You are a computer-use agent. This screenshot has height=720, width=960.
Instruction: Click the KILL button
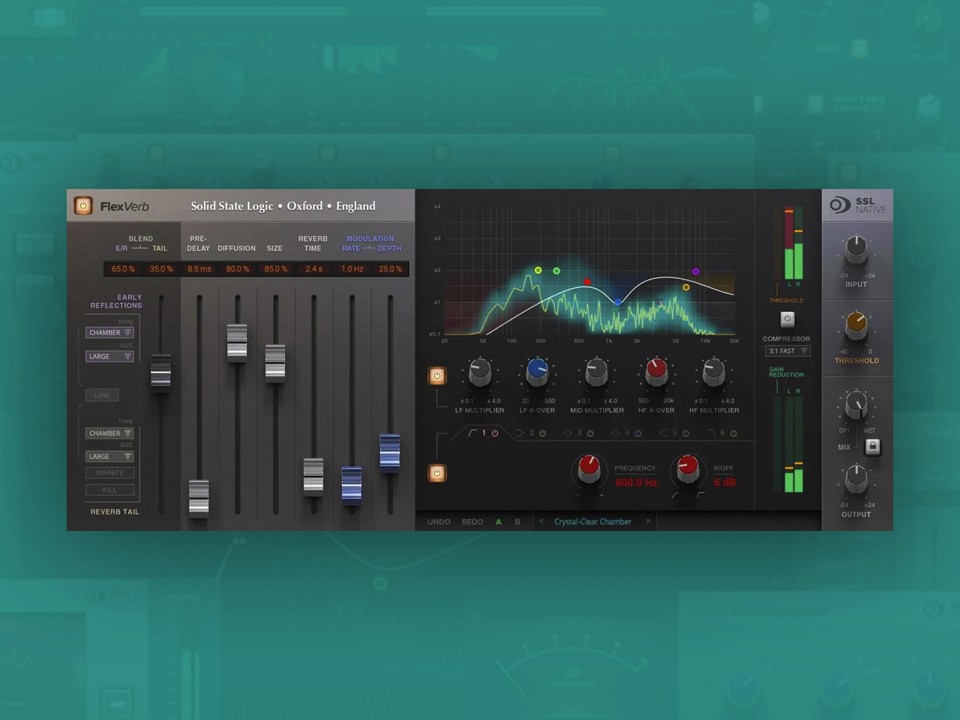tap(110, 490)
